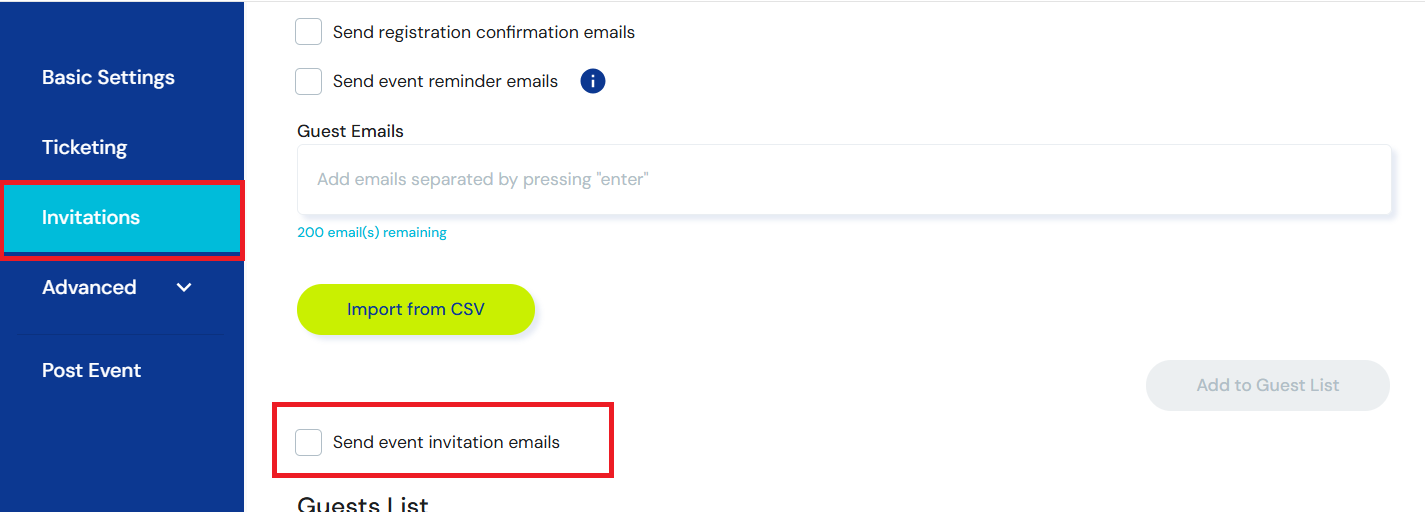1425x512 pixels.
Task: Open Basic Settings in the sidebar
Action: (108, 78)
